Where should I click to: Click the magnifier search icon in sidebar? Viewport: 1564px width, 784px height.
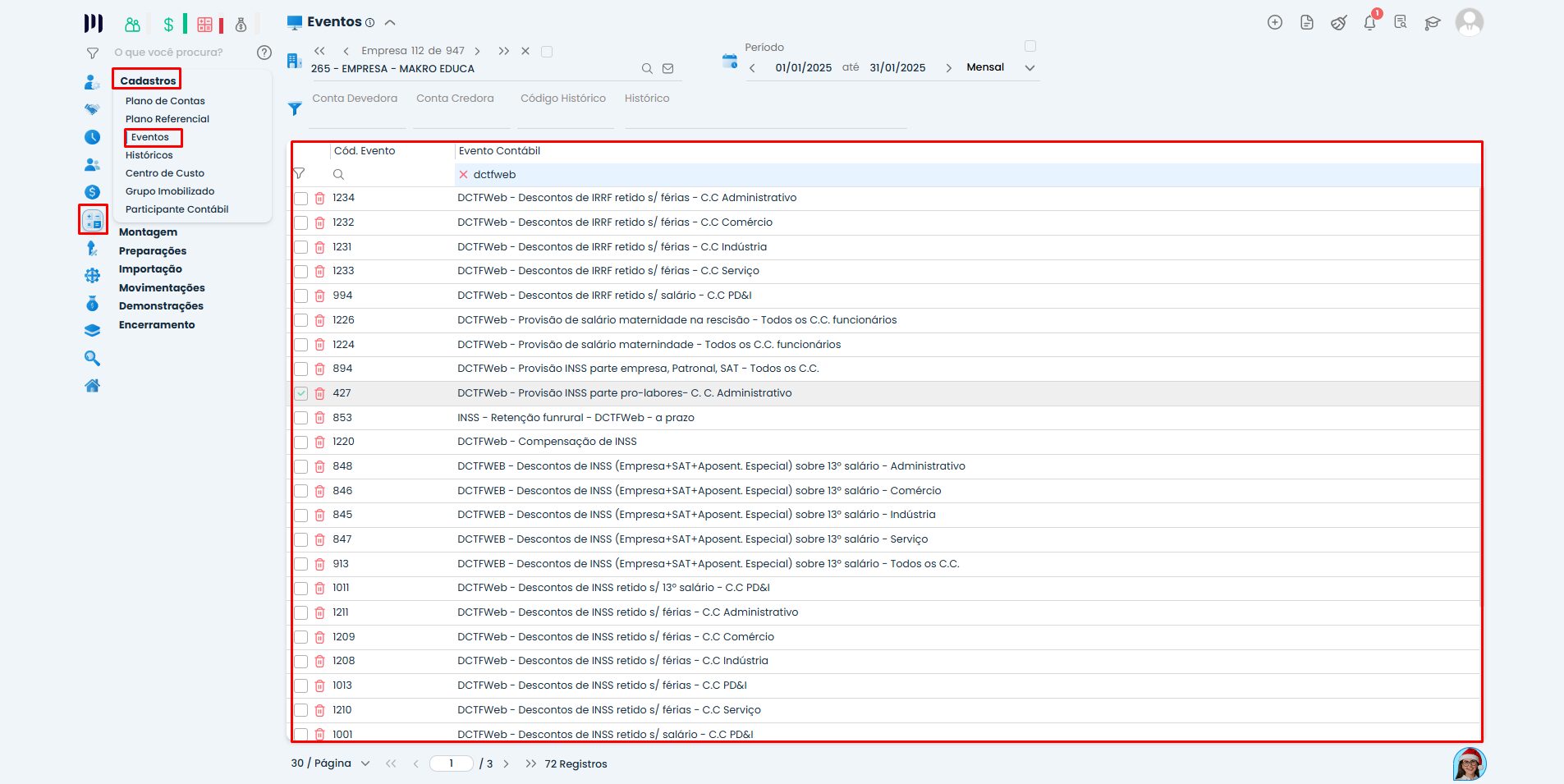coord(93,359)
